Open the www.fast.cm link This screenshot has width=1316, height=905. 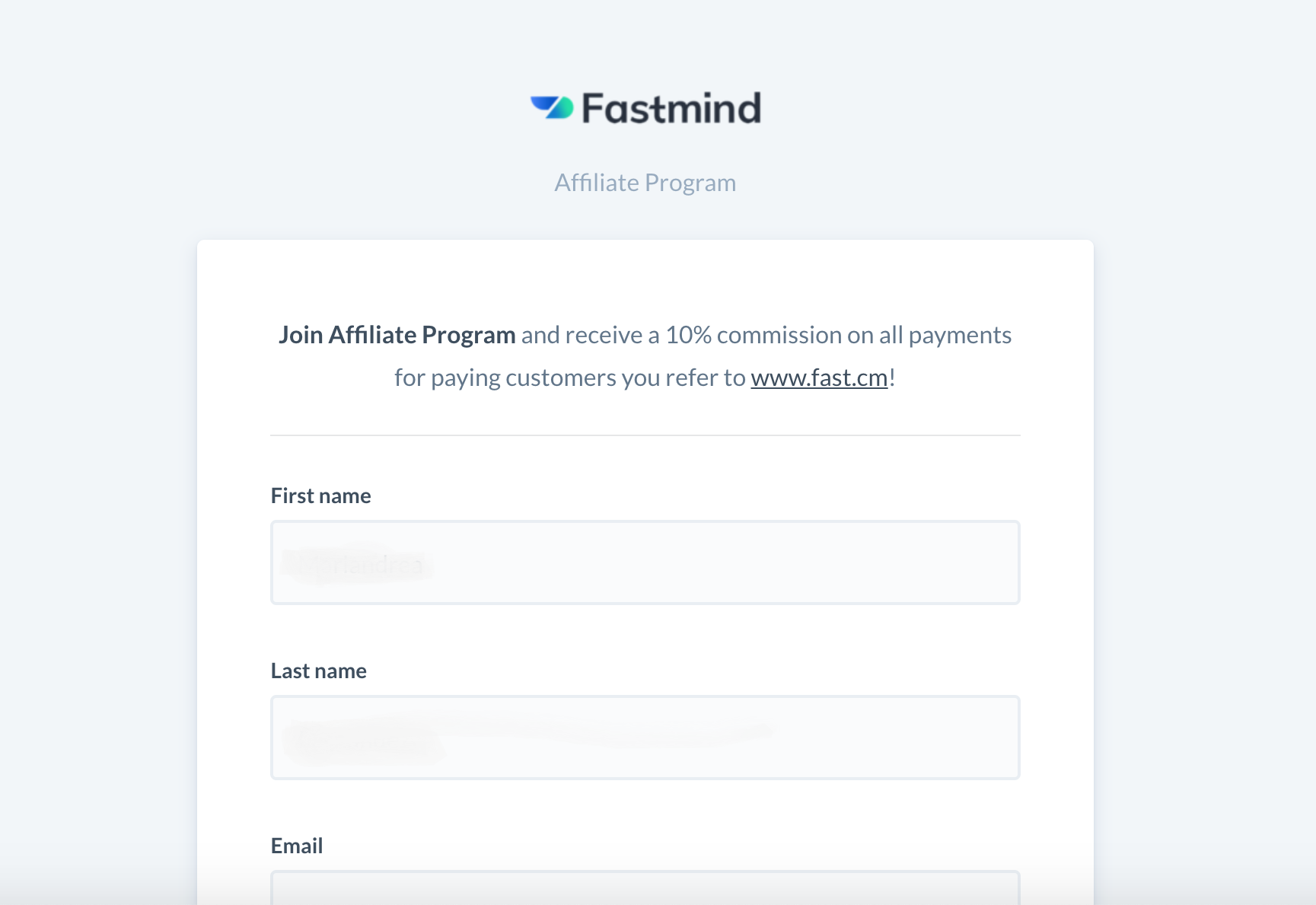(819, 378)
